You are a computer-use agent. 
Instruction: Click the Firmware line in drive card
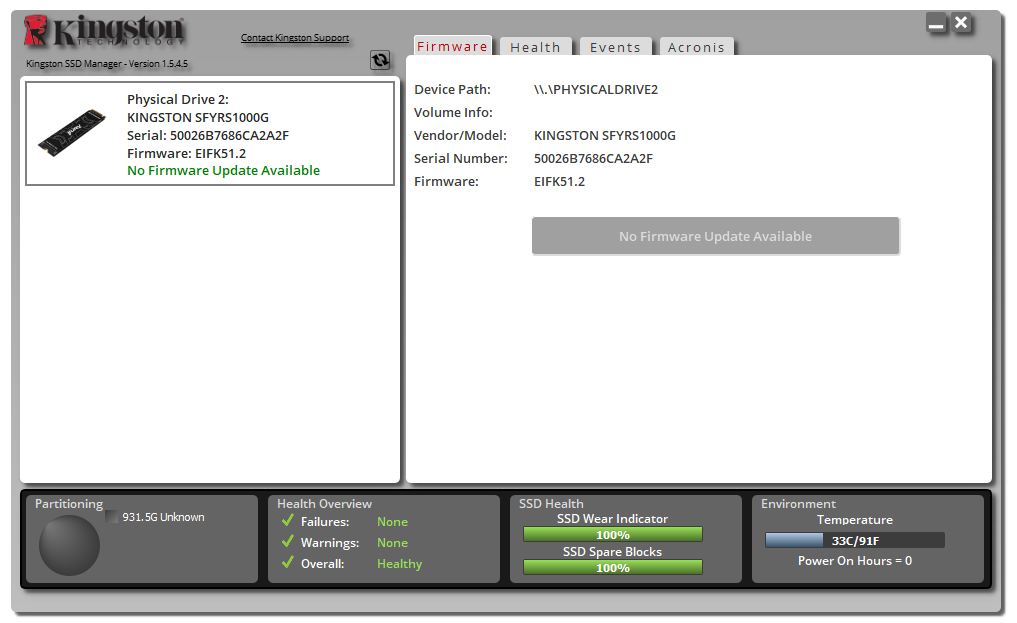(187, 154)
